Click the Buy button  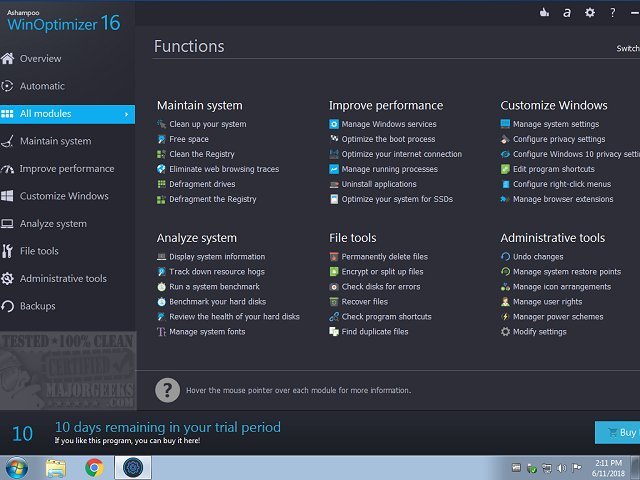click(x=617, y=432)
